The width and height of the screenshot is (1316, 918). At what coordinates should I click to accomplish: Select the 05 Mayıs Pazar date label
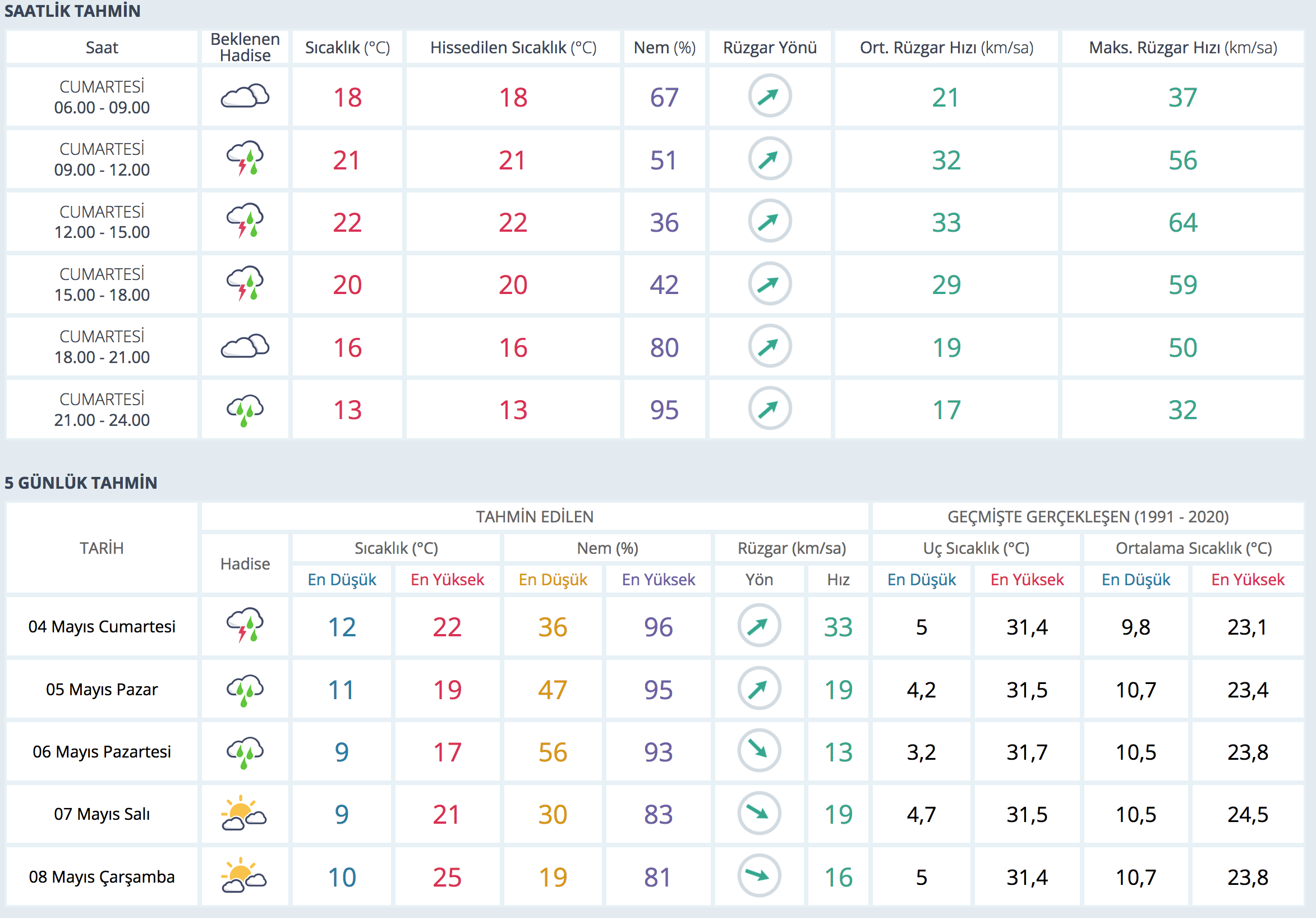(102, 689)
